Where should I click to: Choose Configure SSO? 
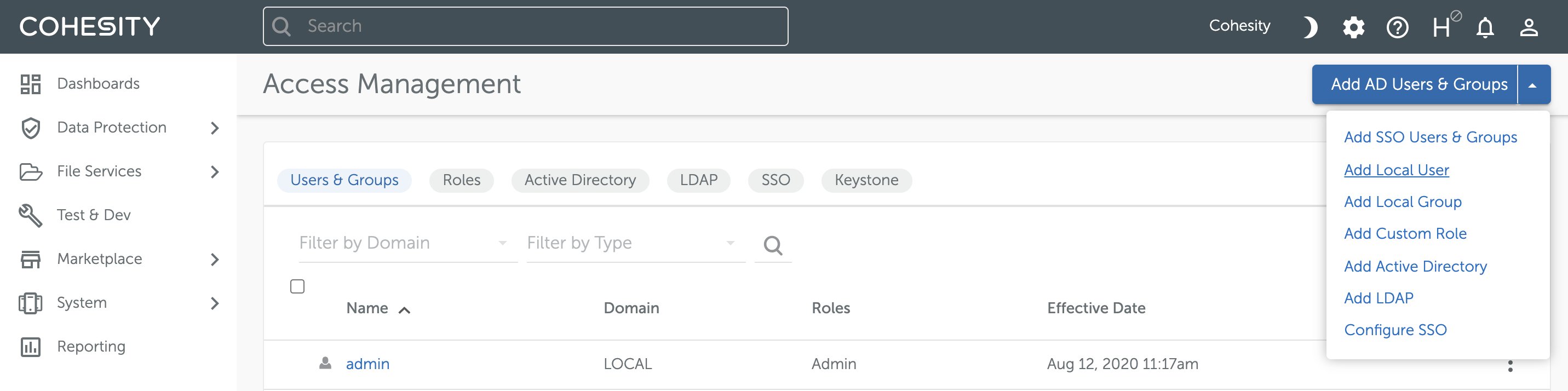point(1395,330)
